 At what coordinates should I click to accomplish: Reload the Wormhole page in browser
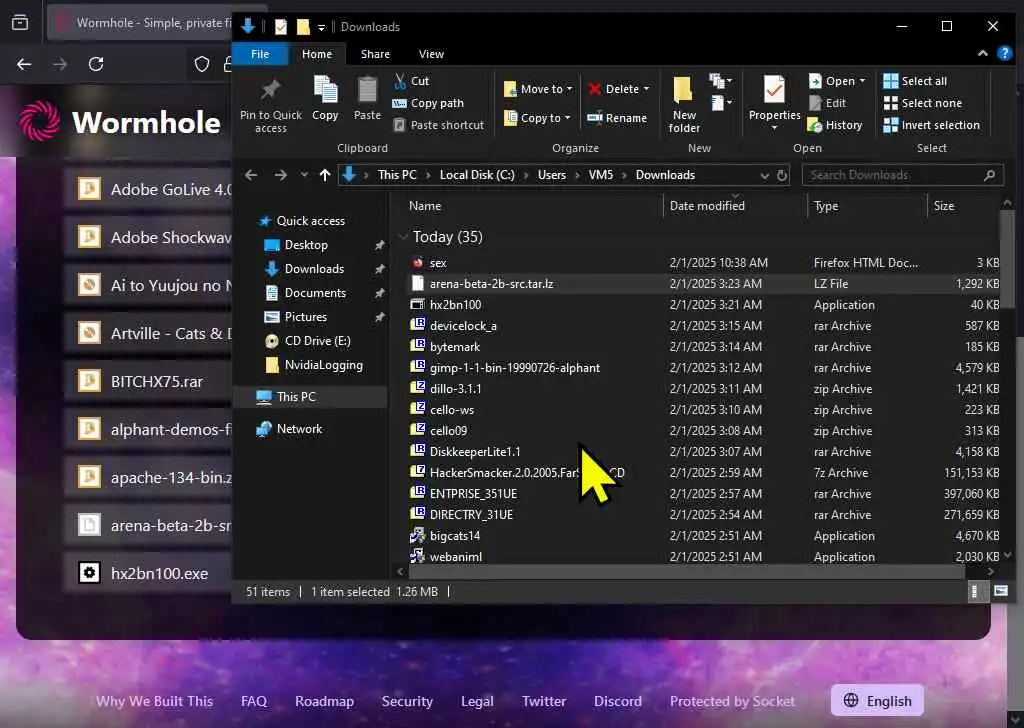(x=96, y=64)
